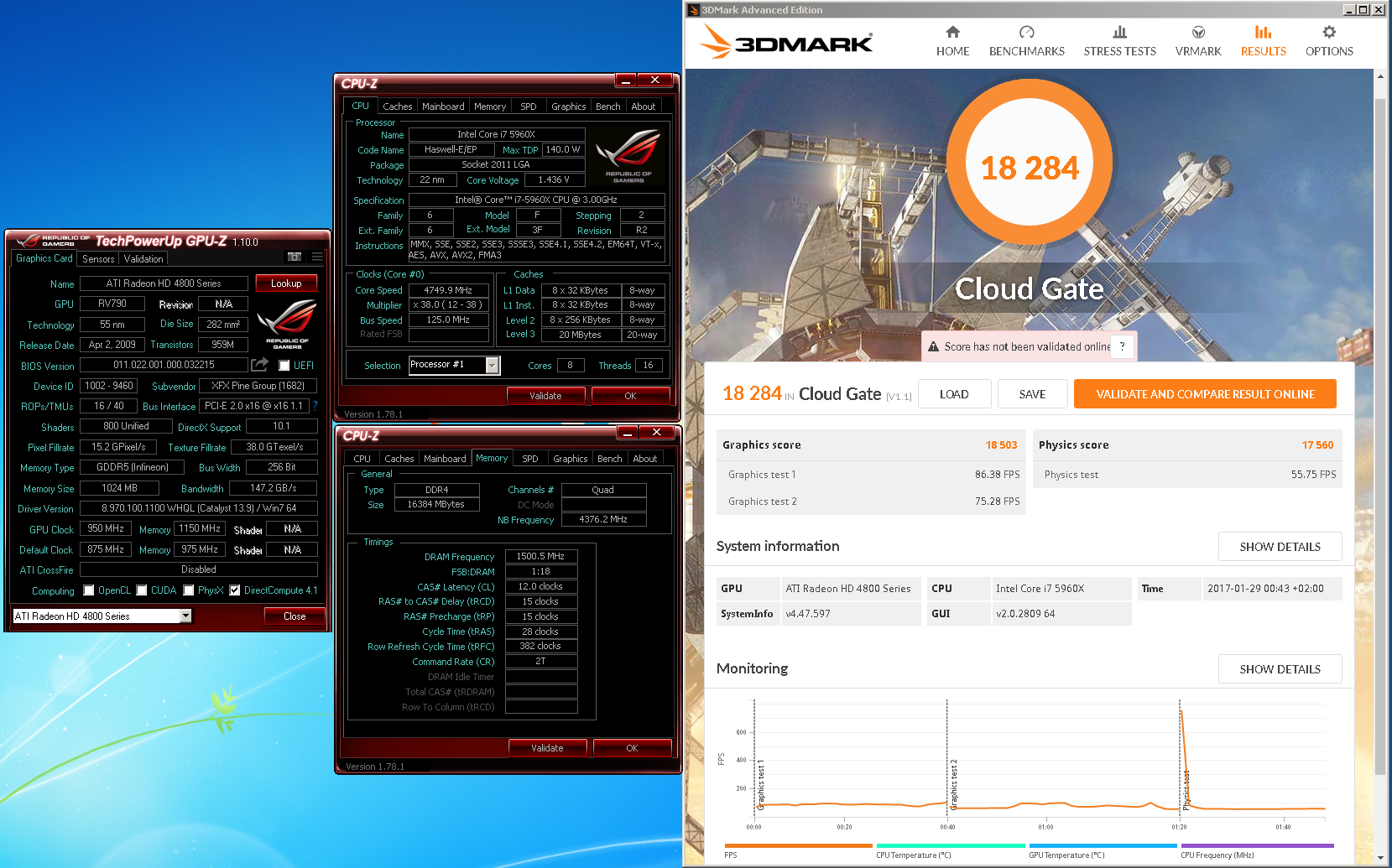Open Graphics tab in upper CPU-Z window

point(568,107)
